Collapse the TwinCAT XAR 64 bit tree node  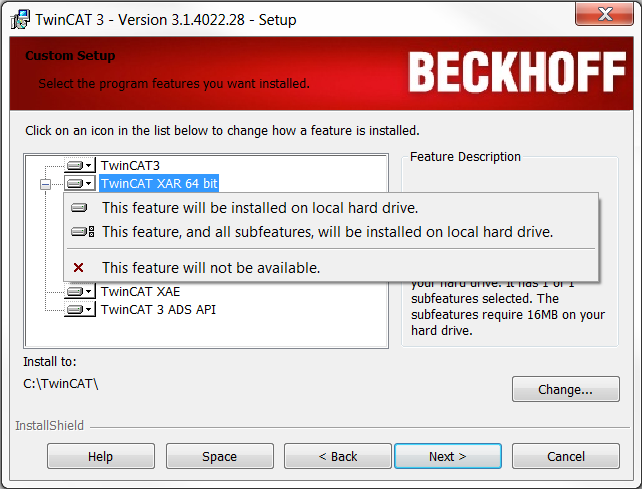[x=45, y=184]
